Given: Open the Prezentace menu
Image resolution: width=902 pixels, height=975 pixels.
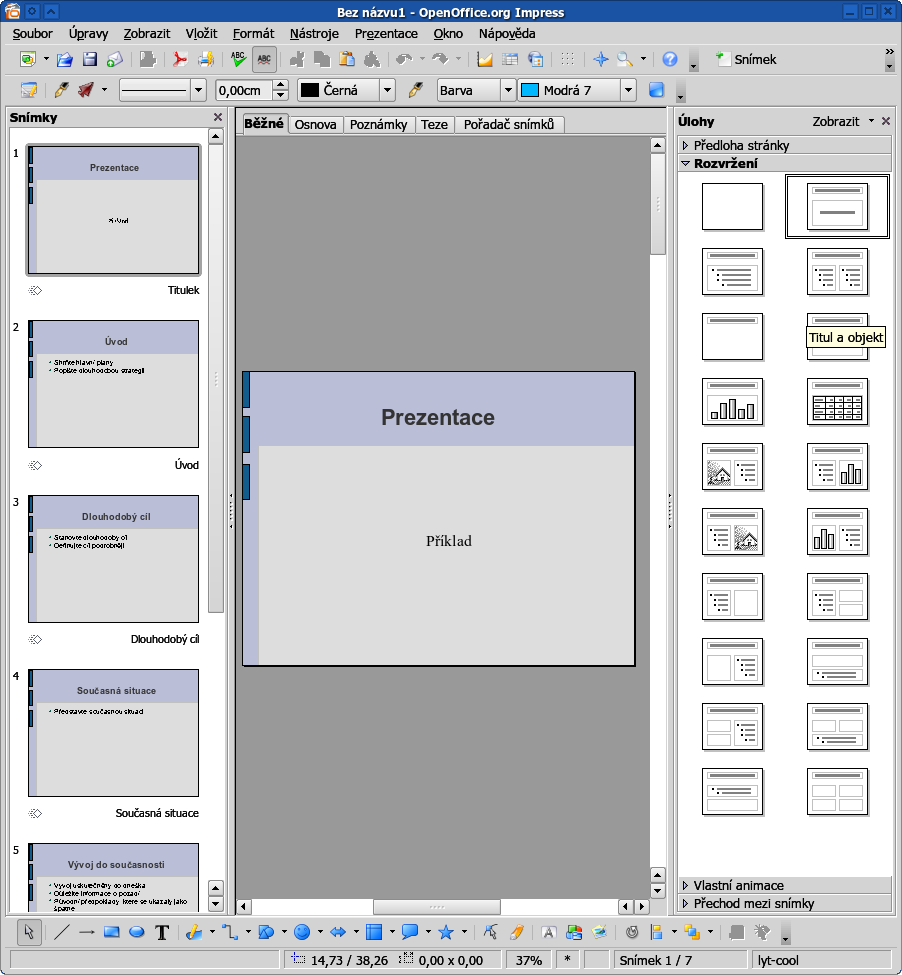Looking at the screenshot, I should coord(386,33).
